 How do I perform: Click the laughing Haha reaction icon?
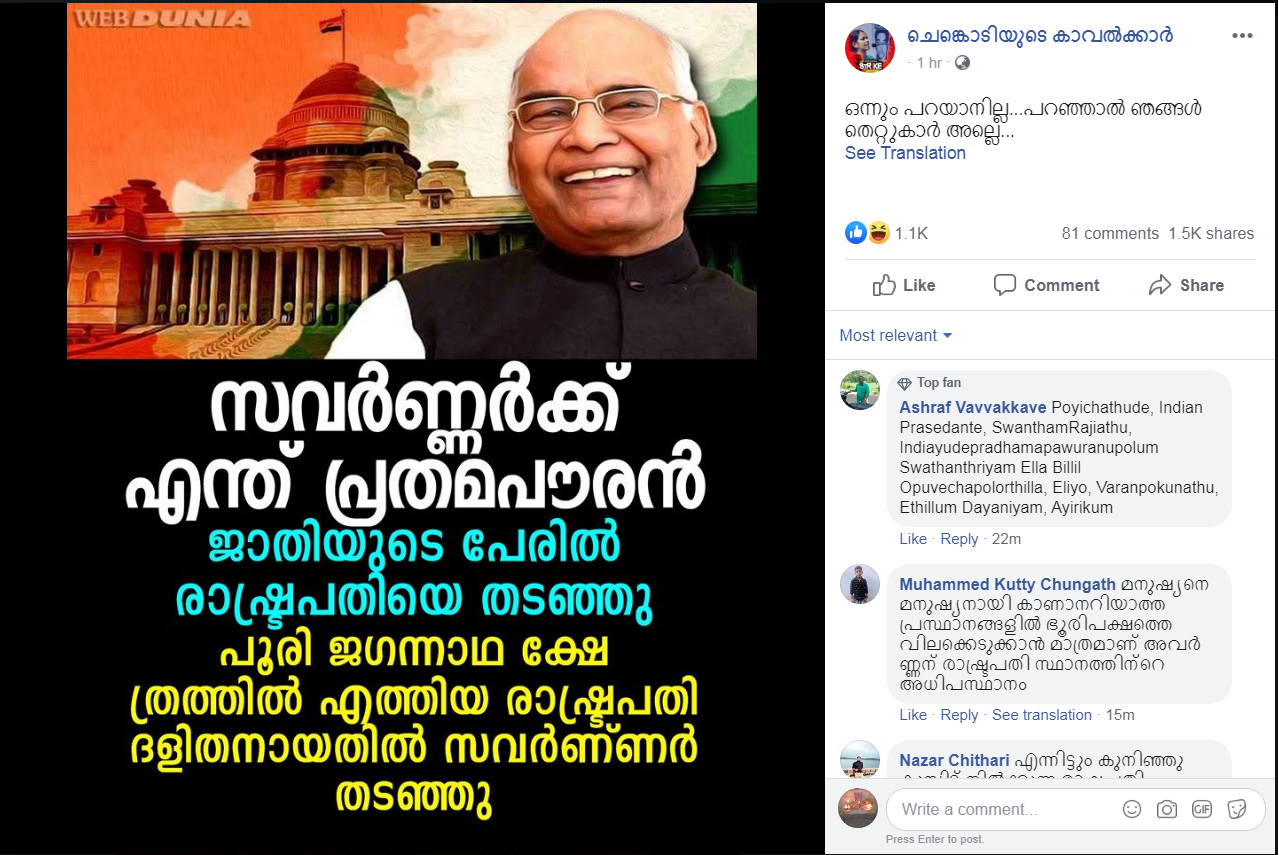(878, 233)
